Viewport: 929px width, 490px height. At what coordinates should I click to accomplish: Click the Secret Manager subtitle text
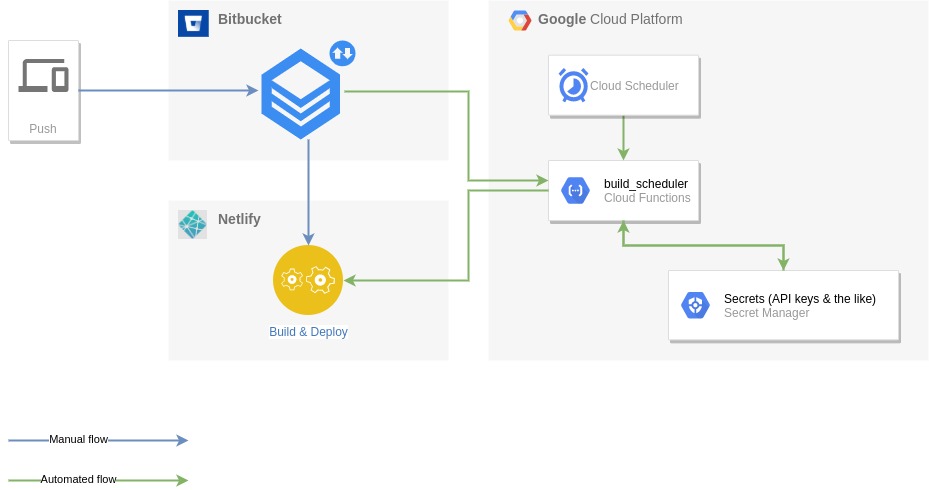[766, 313]
